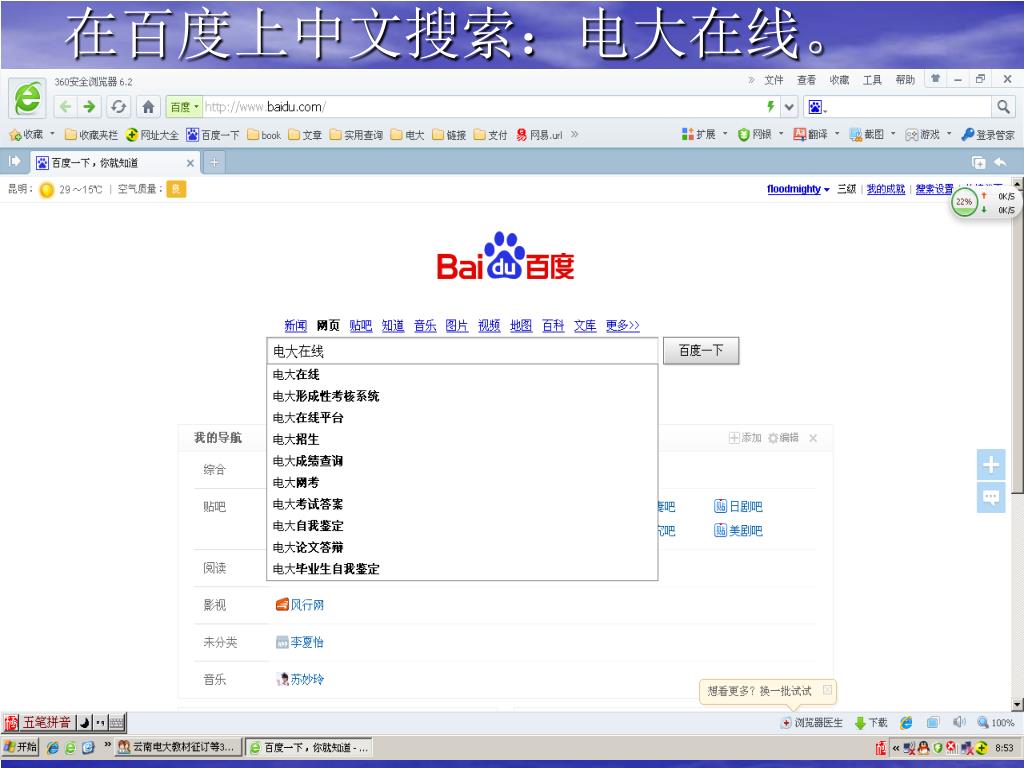1024x768 pixels.
Task: Open the 扩展 extensions dropdown
Action: pyautogui.click(x=704, y=134)
